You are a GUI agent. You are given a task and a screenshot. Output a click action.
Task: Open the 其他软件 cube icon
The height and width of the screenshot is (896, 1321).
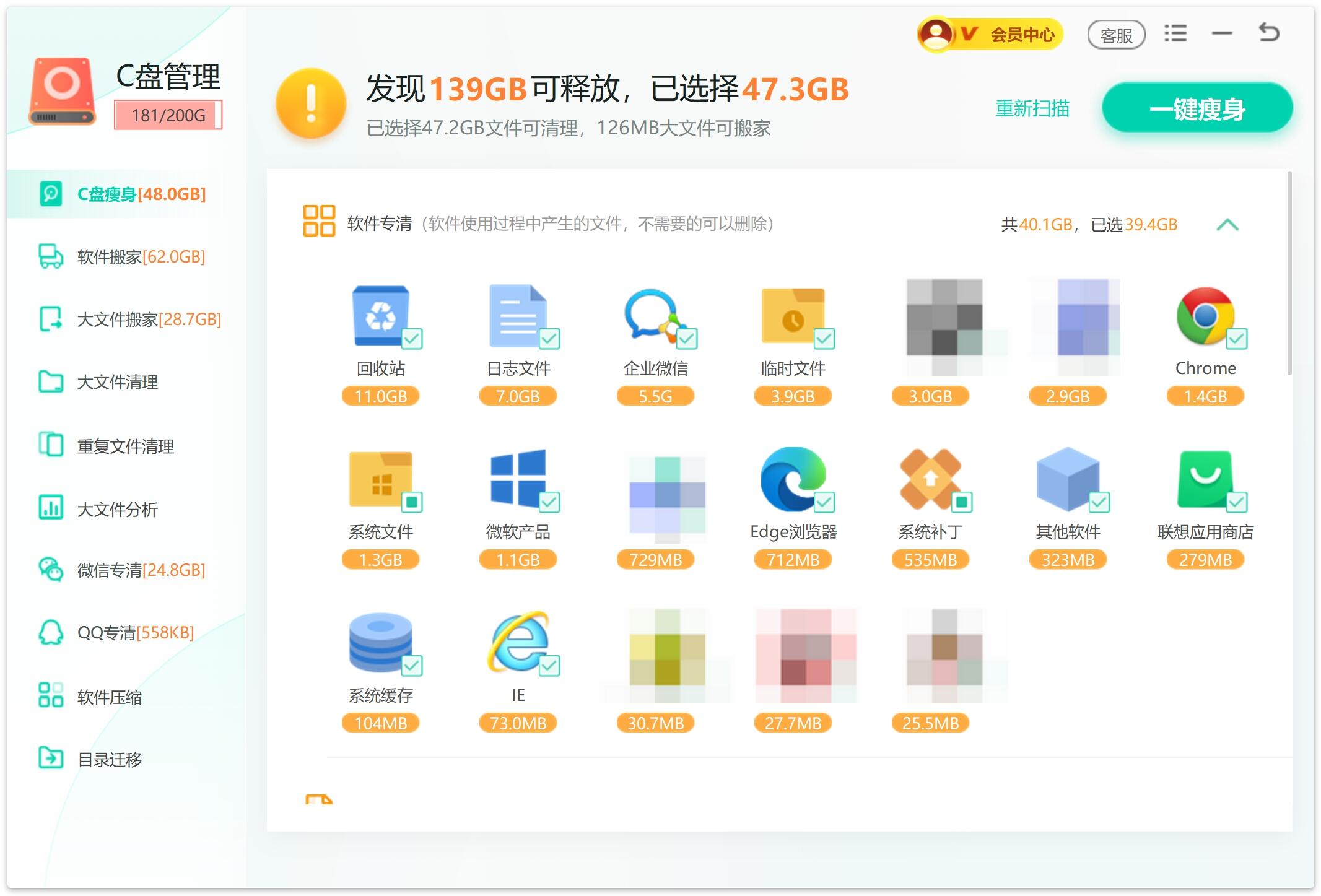(1068, 479)
